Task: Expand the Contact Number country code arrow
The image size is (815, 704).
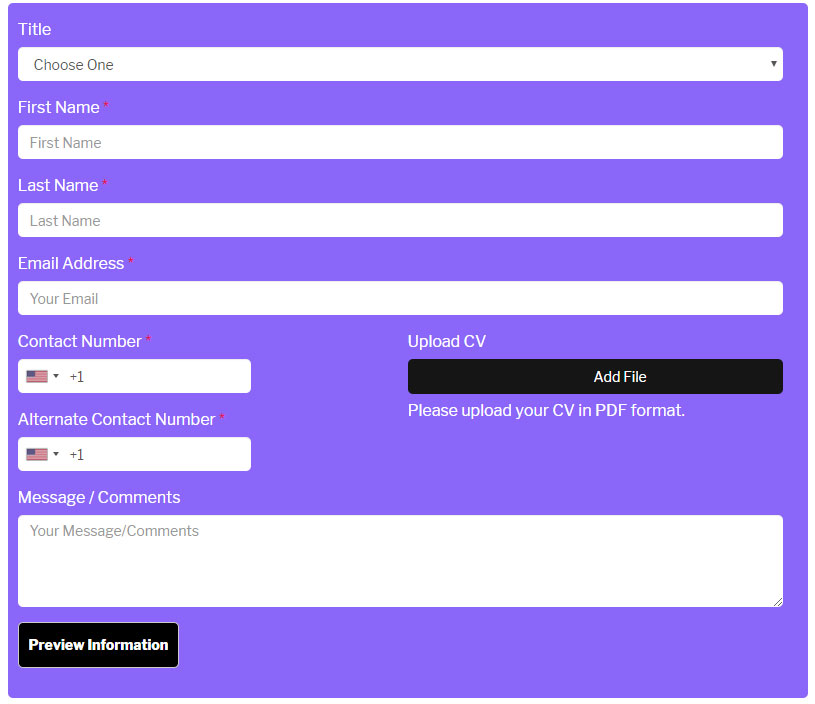Action: pos(56,376)
